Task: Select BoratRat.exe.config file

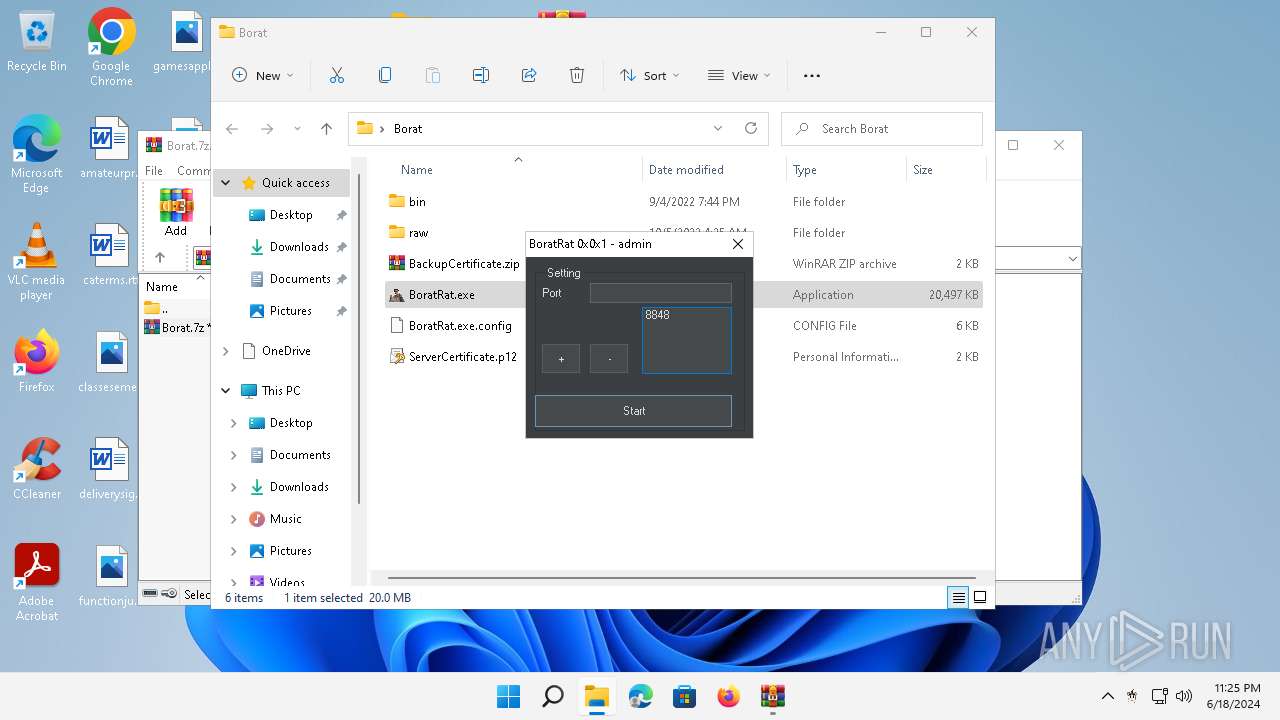Action: pos(460,326)
